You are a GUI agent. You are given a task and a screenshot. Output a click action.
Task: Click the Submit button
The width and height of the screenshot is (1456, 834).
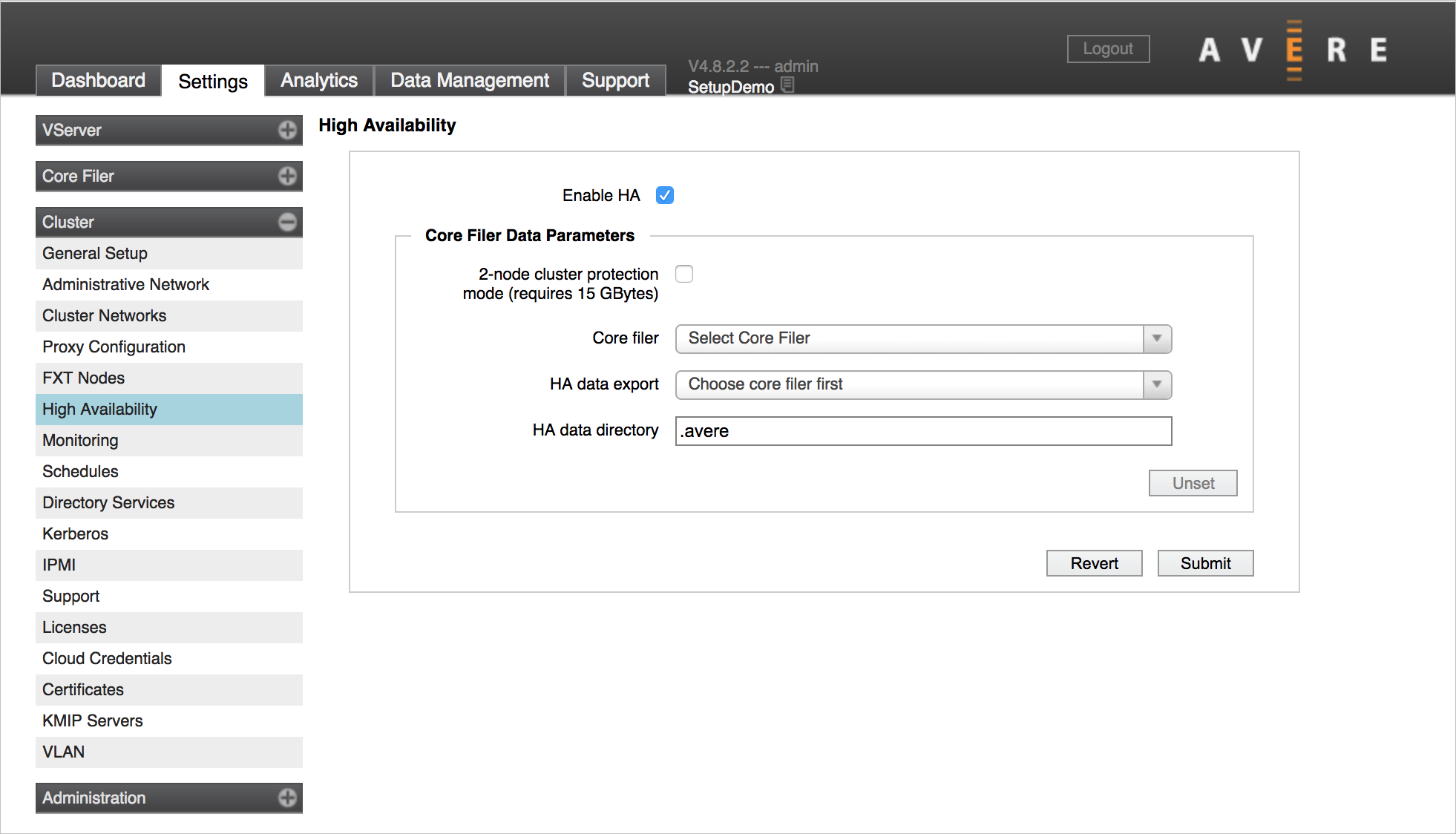click(1204, 563)
